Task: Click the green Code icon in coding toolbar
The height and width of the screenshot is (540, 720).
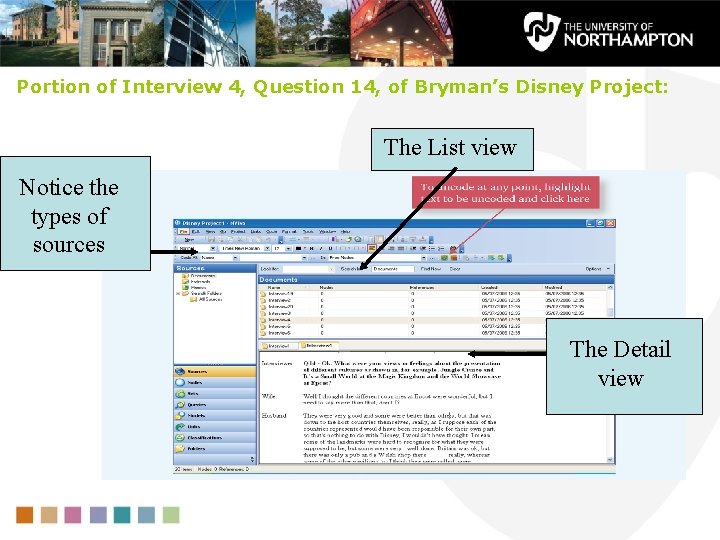Action: pyautogui.click(x=444, y=258)
